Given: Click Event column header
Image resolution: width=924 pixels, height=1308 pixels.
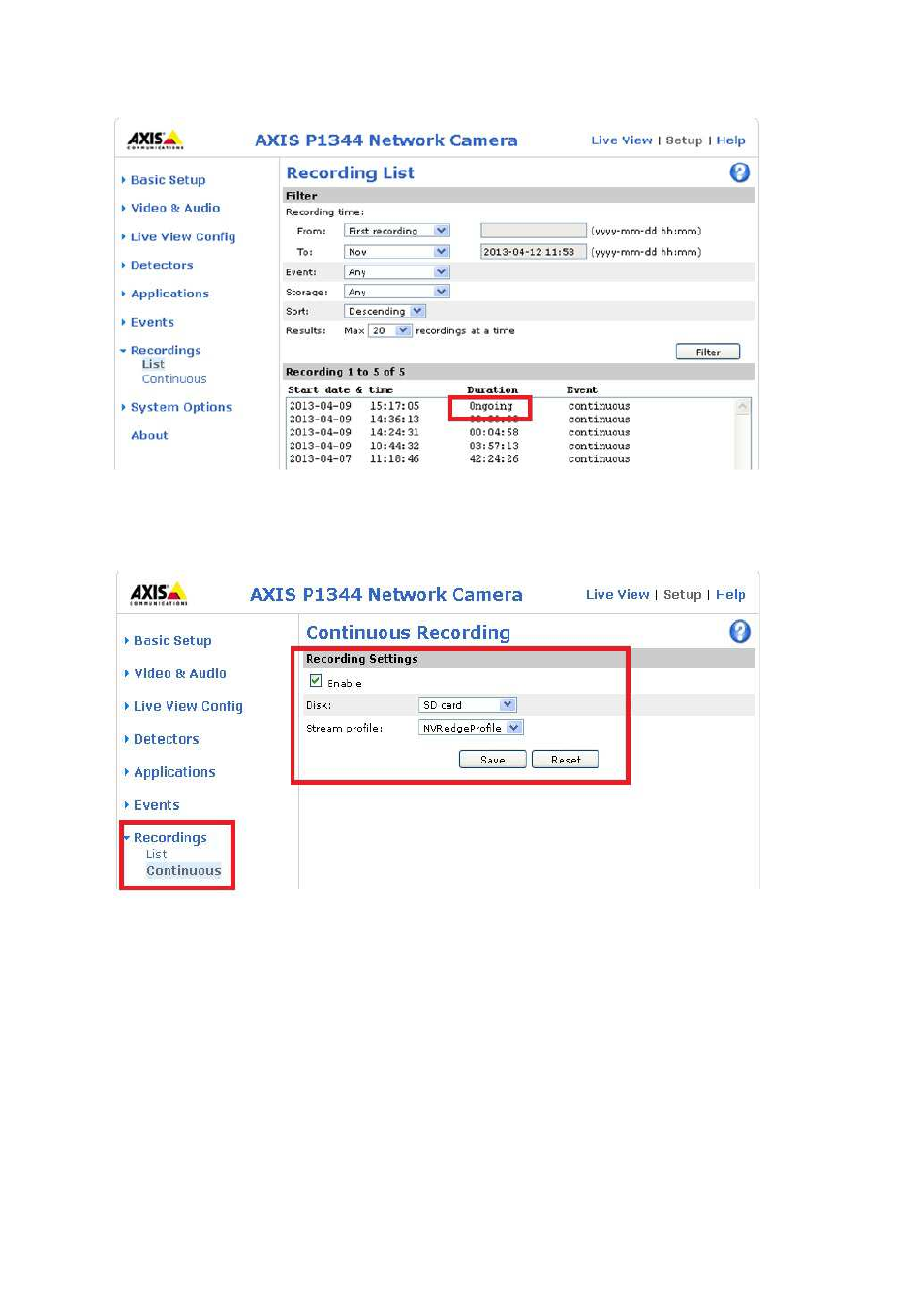Looking at the screenshot, I should 582,389.
